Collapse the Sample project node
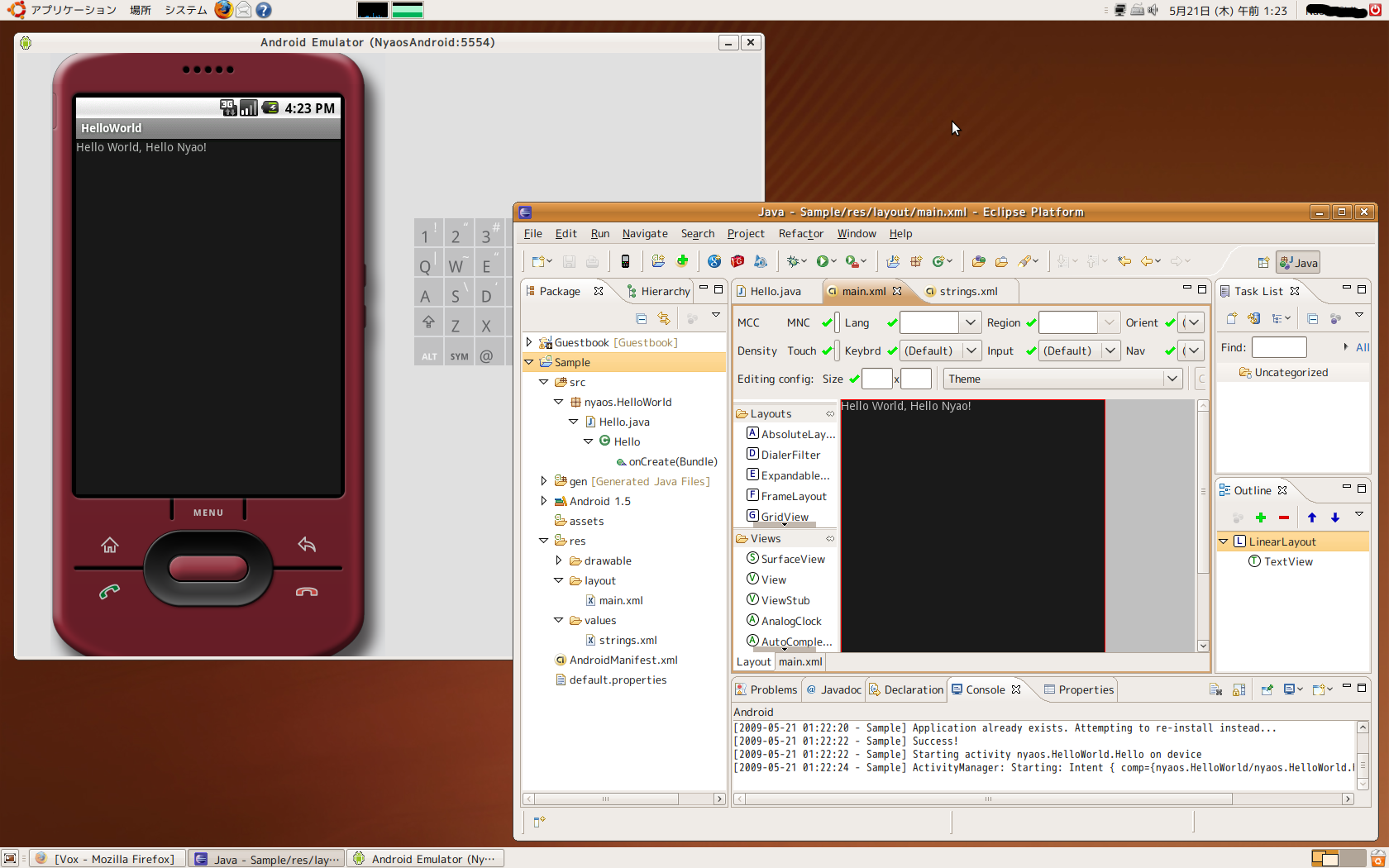This screenshot has width=1389, height=868. point(529,362)
